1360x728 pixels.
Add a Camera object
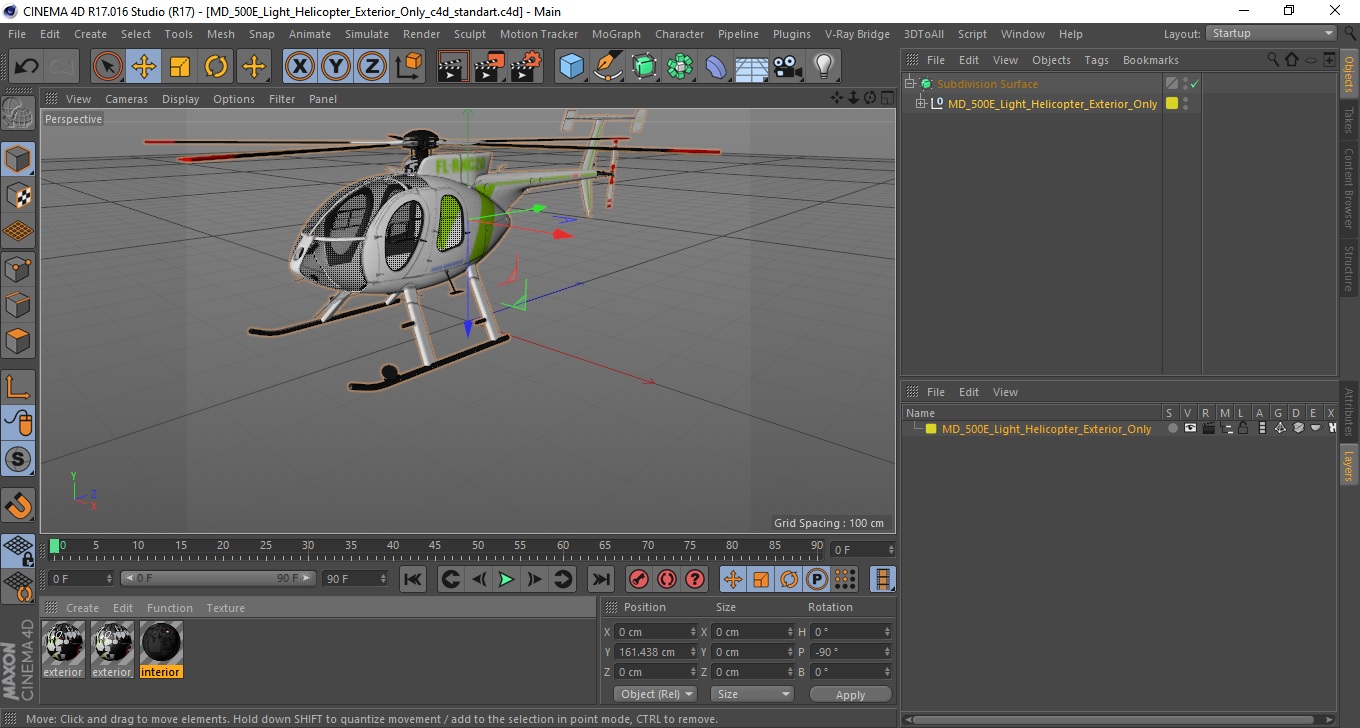787,67
